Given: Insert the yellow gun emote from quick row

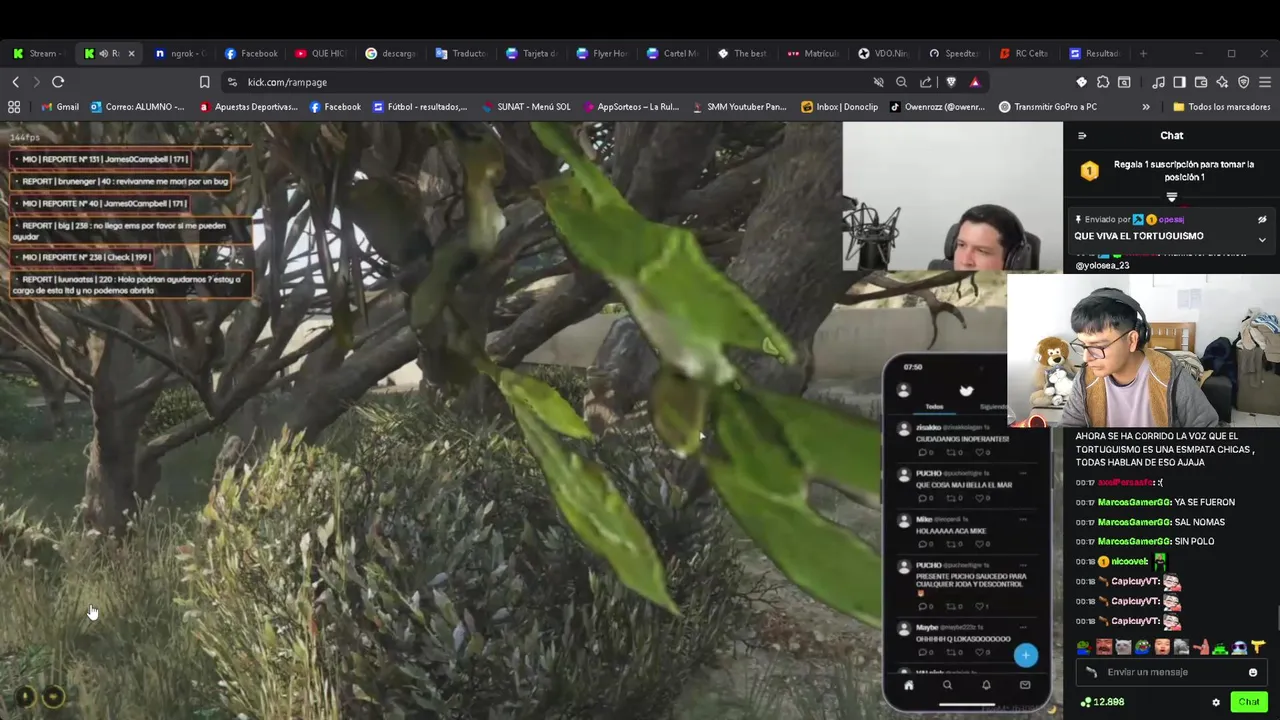Looking at the screenshot, I should point(1258,647).
